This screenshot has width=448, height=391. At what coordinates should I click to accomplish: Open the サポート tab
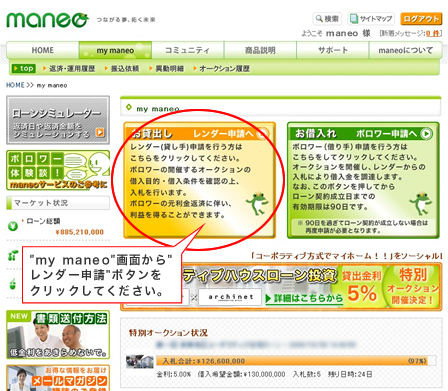pos(333,50)
